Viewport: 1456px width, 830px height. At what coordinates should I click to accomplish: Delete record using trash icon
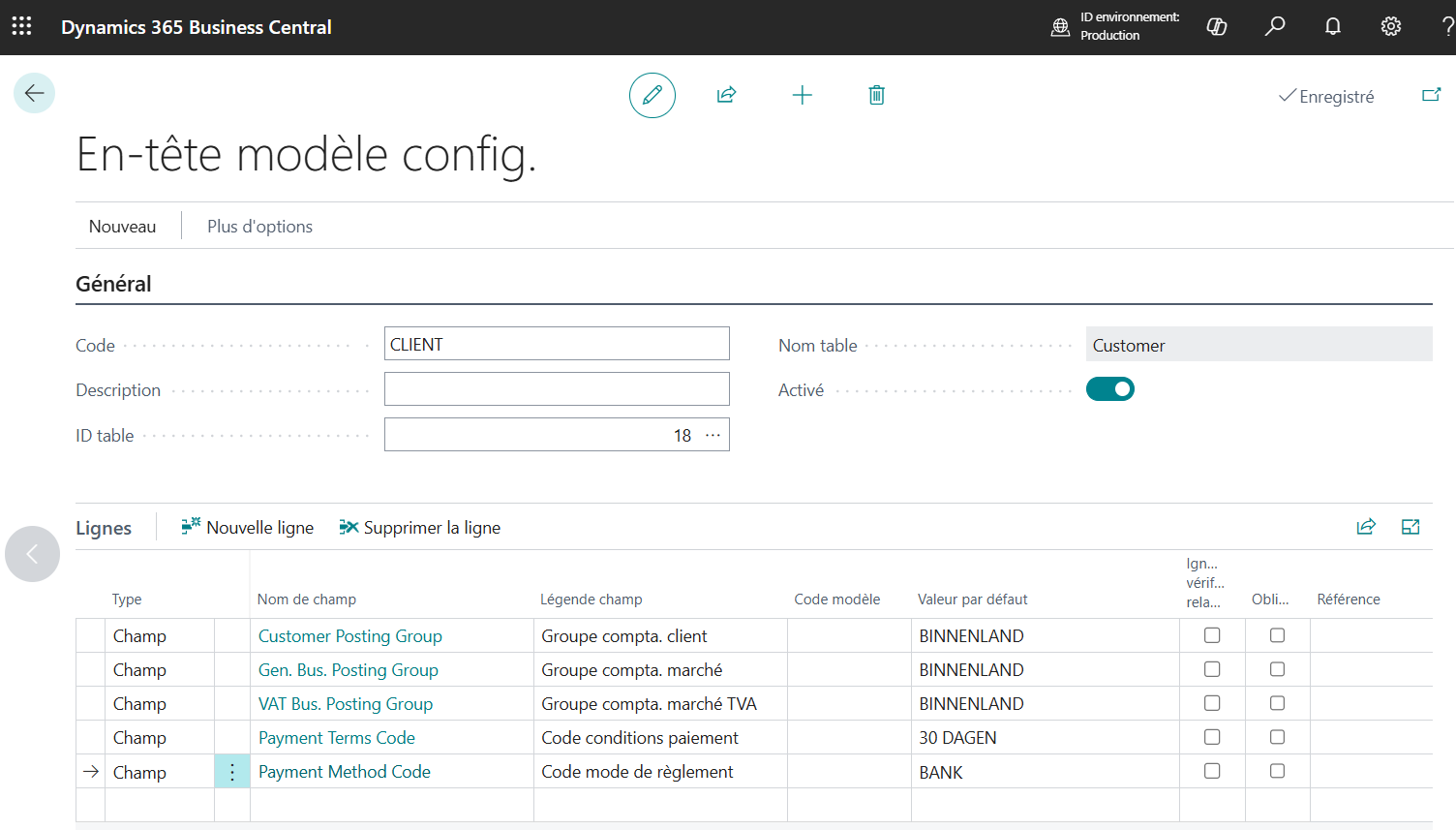point(876,95)
